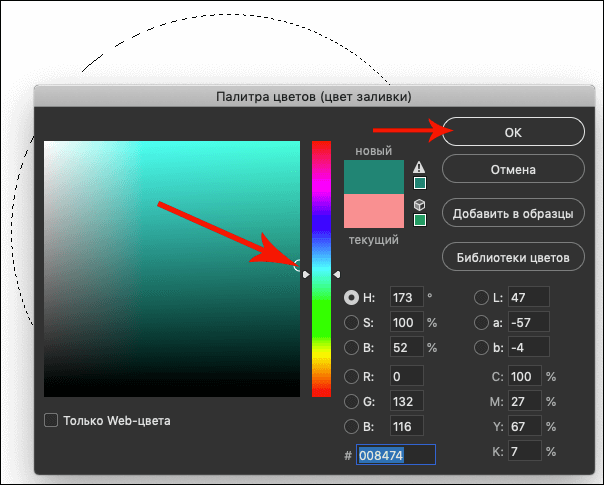The width and height of the screenshot is (604, 485).
Task: Click the left hue slider arrow handle
Action: pos(306,274)
